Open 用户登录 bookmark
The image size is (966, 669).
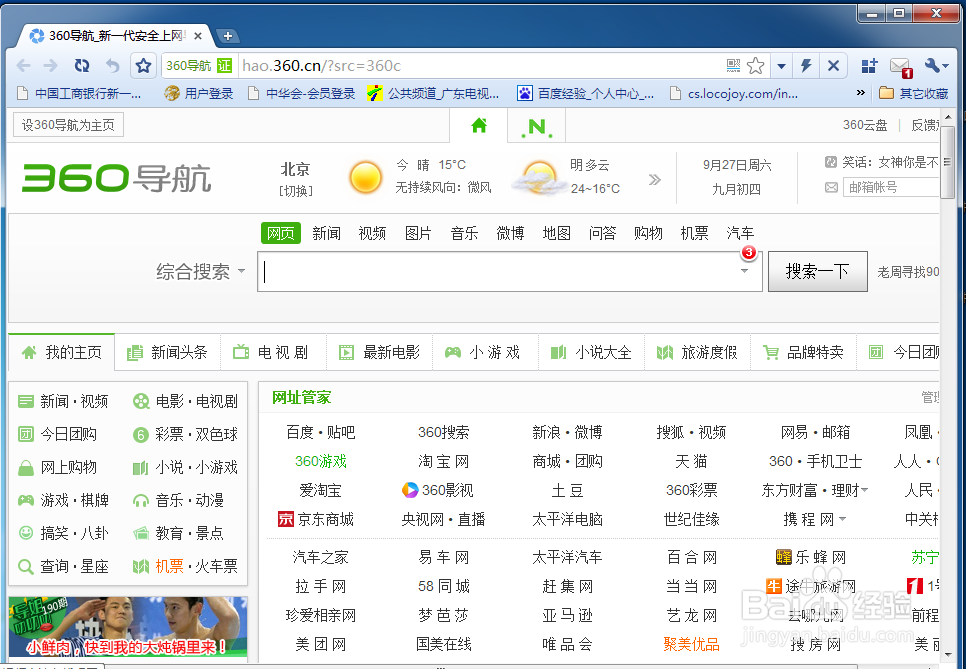point(199,94)
